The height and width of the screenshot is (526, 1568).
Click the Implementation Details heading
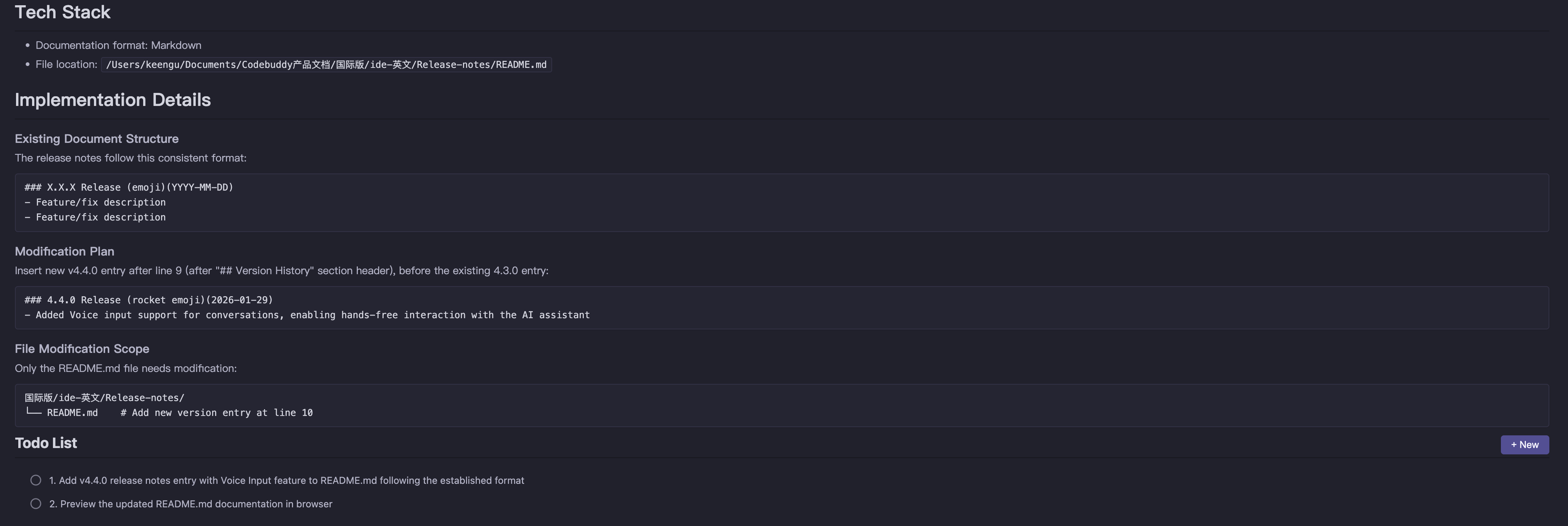pyautogui.click(x=113, y=100)
